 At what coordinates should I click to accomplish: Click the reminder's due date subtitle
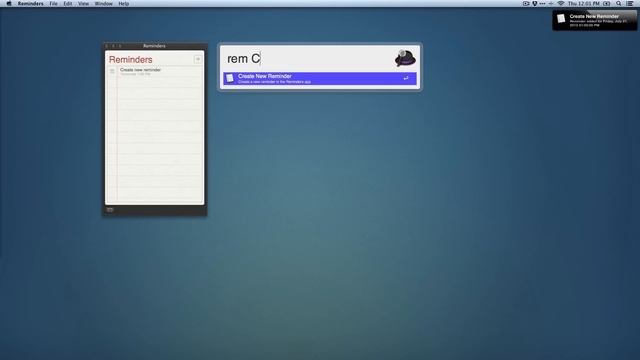(135, 74)
